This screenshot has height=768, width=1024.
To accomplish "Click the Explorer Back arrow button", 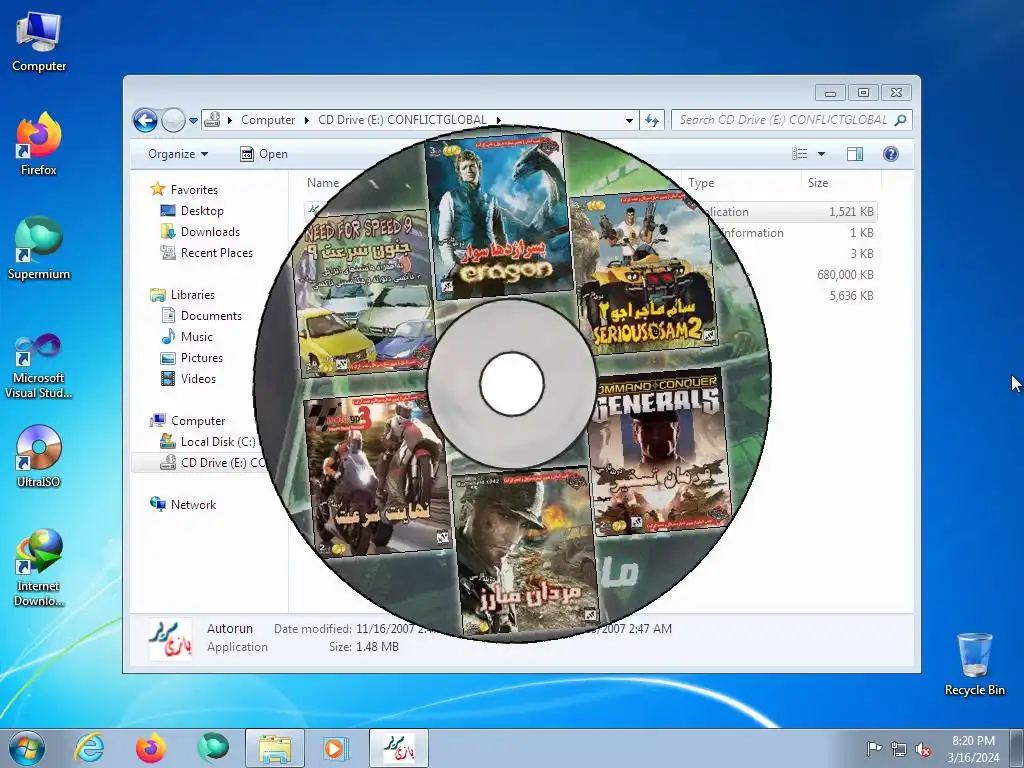I will coord(145,120).
